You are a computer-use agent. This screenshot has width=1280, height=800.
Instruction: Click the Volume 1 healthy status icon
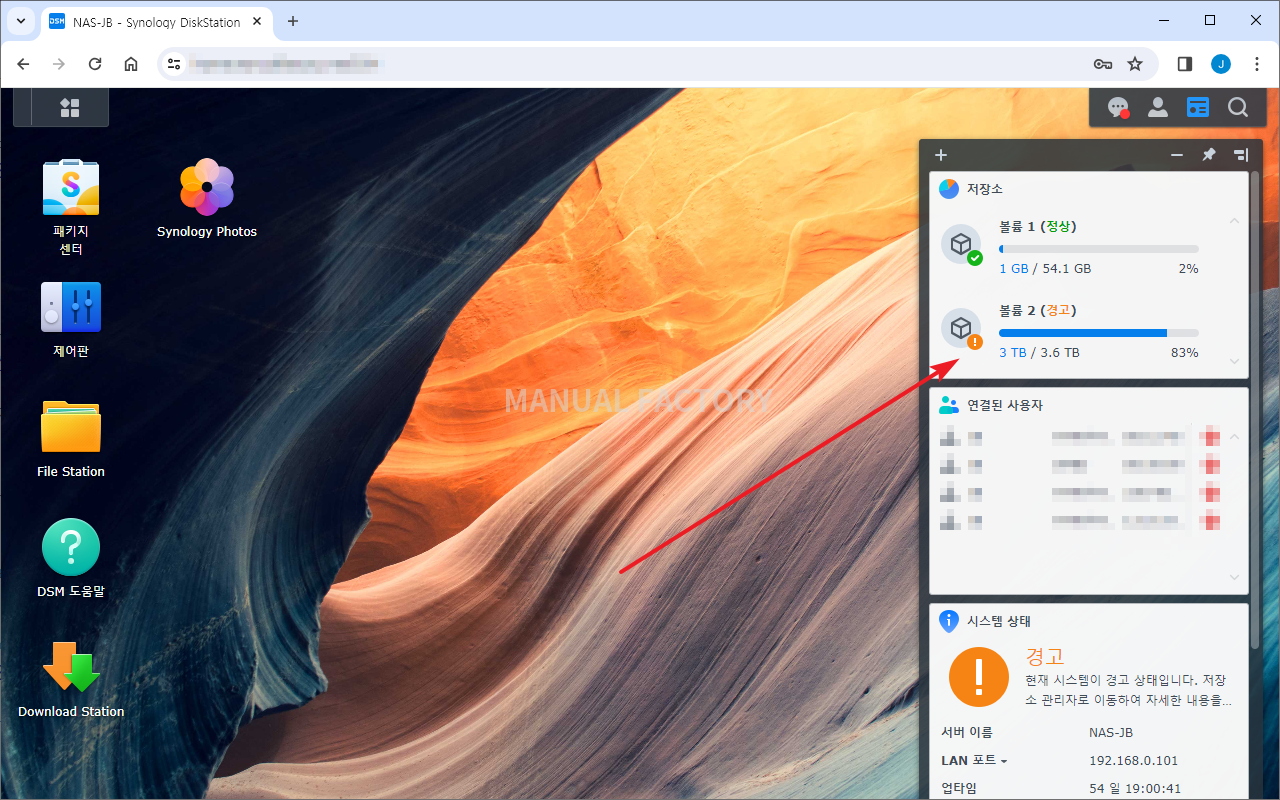click(961, 244)
